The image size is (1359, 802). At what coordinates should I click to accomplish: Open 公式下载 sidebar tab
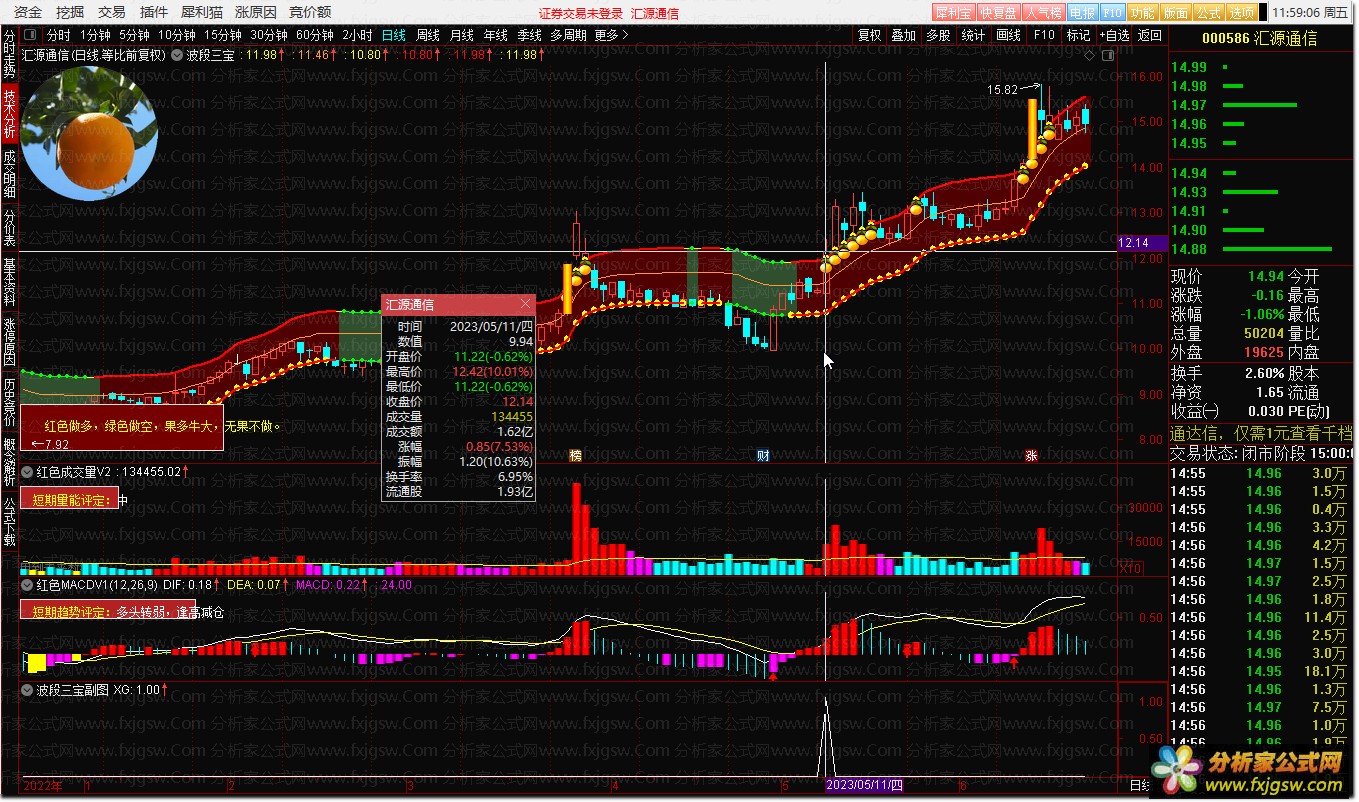(9, 520)
